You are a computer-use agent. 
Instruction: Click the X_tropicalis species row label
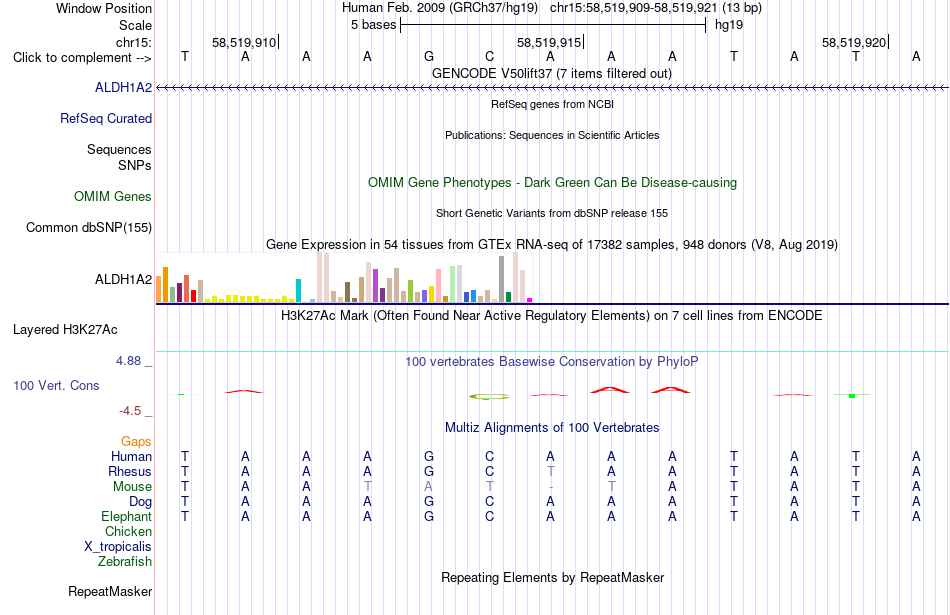click(118, 547)
